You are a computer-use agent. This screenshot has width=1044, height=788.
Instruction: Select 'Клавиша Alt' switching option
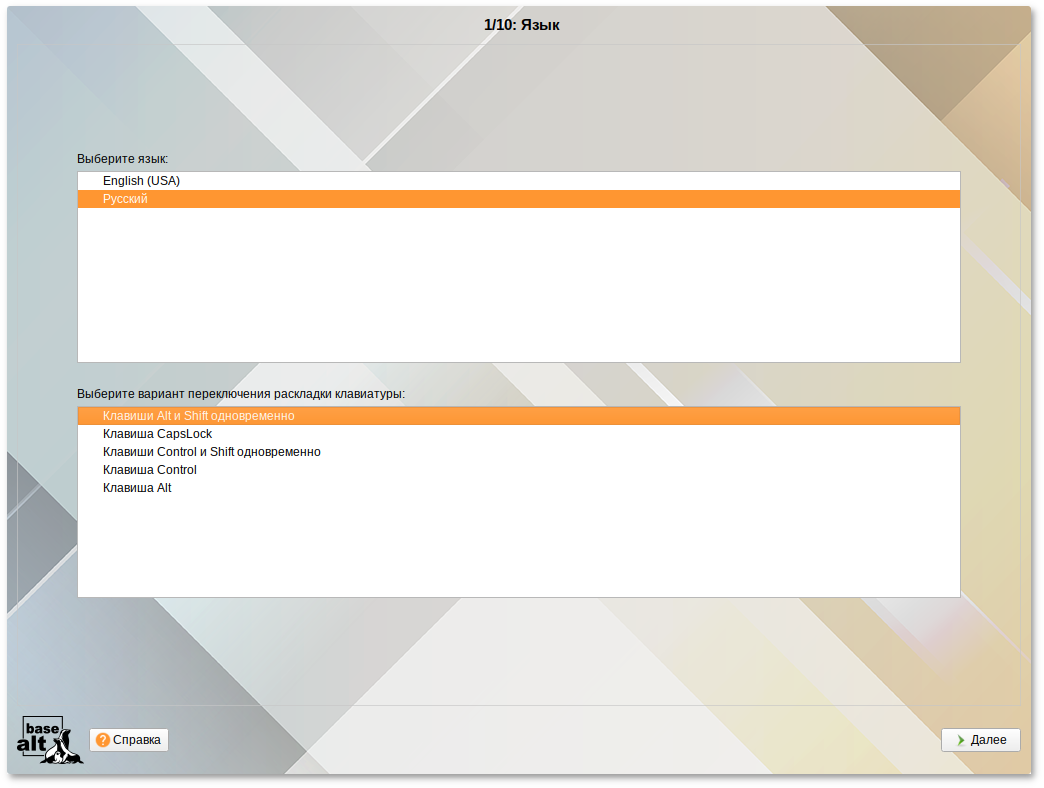point(137,488)
